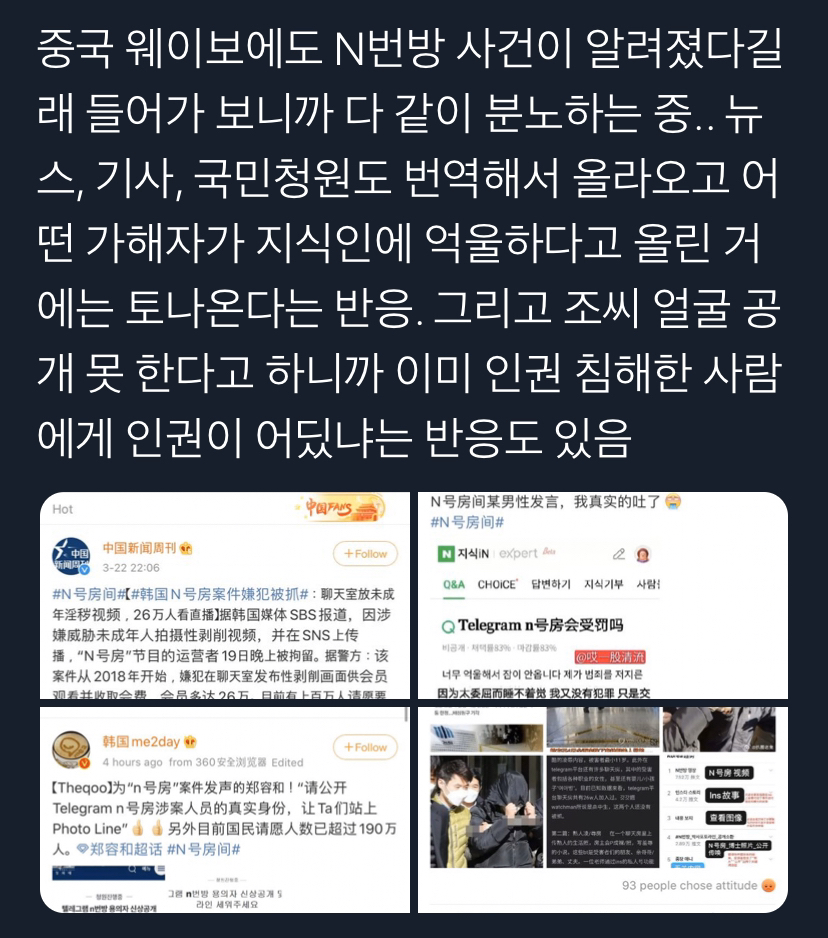
Task: Click the angry emoji attitude icon
Action: (769, 885)
